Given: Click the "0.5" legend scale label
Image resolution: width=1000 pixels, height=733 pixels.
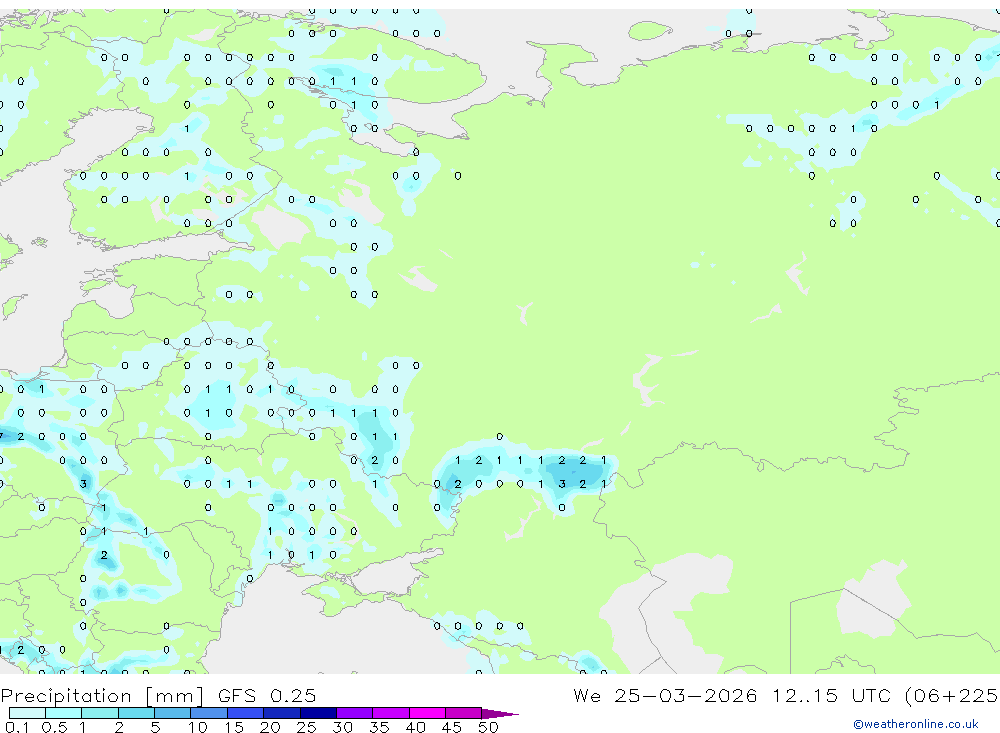Looking at the screenshot, I should click(x=54, y=727).
